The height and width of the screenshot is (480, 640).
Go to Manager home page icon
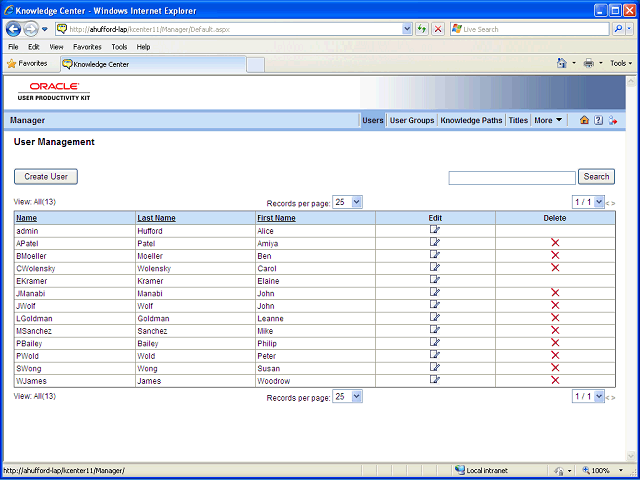[584, 120]
